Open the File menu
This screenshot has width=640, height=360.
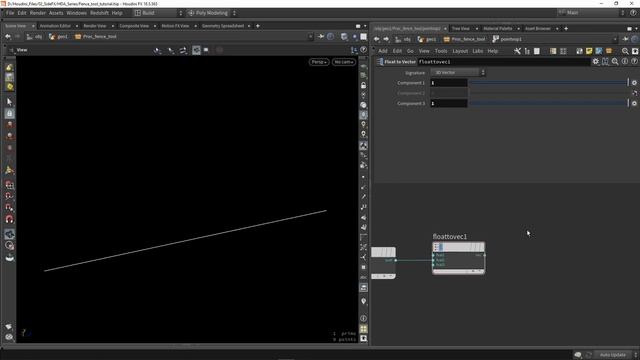[x=10, y=13]
